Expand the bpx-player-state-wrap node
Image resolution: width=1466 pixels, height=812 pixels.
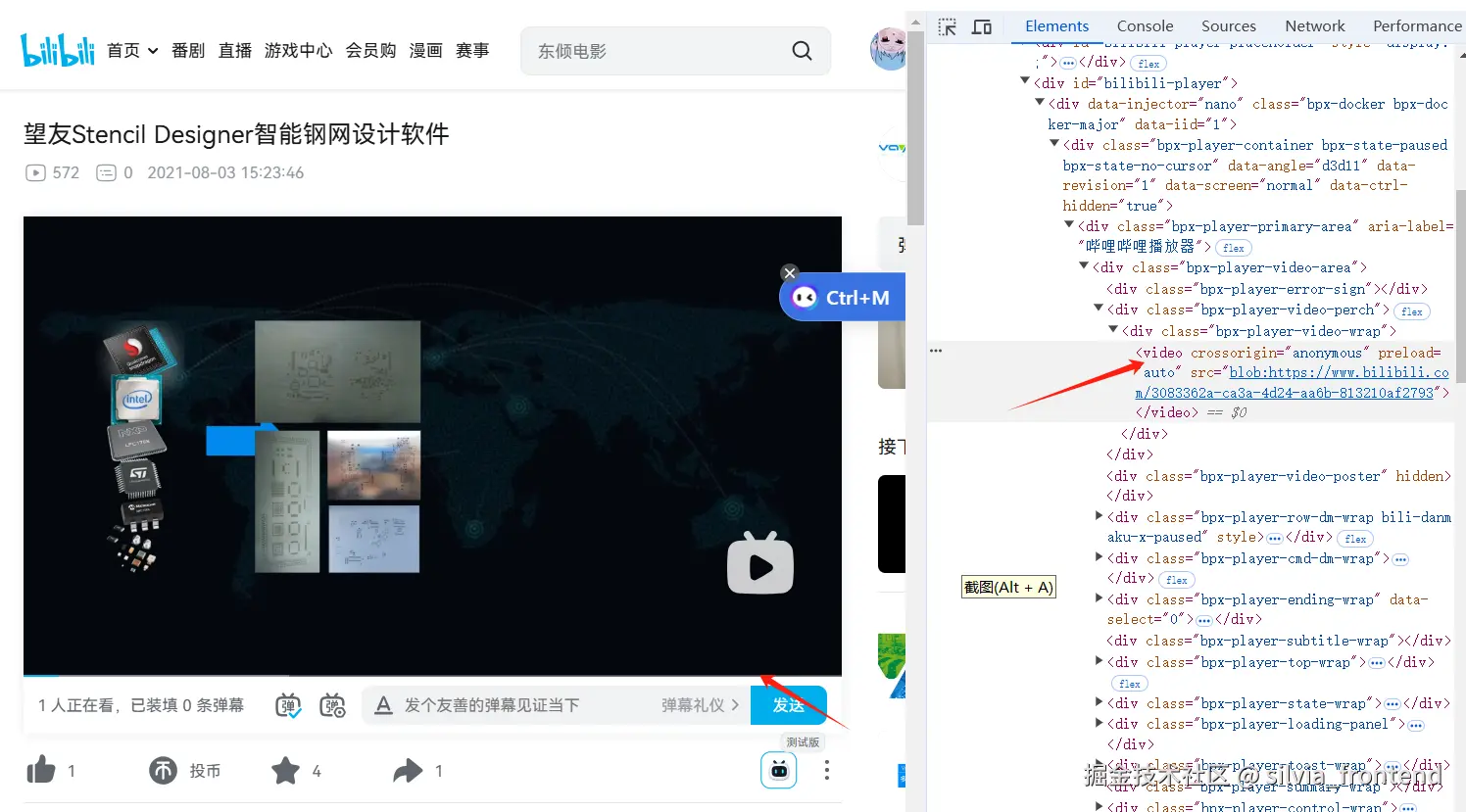pyautogui.click(x=1099, y=702)
